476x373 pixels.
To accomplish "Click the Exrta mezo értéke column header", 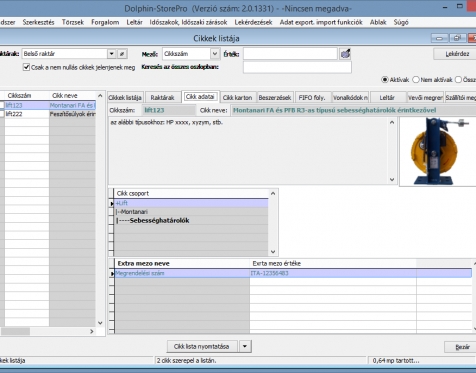I will pos(333,263).
